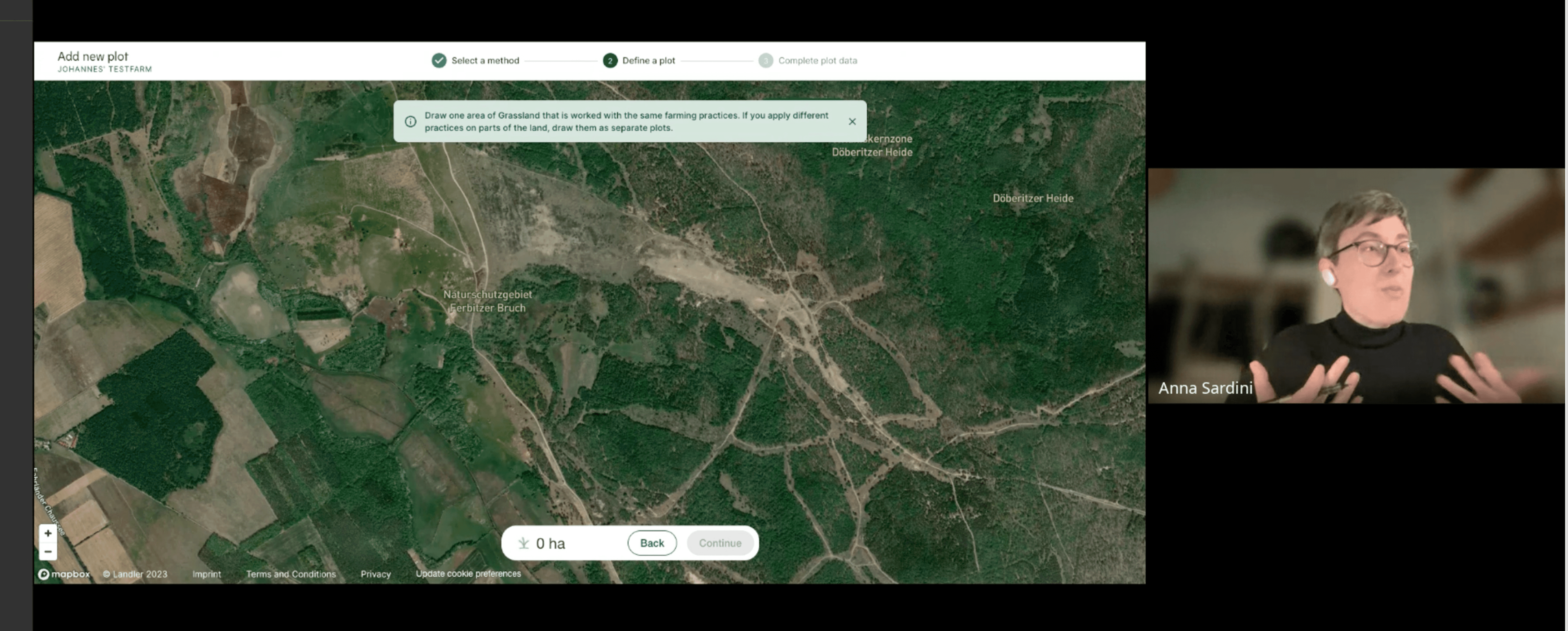Viewport: 1568px width, 631px height.
Task: Select the 'Define a plot' step
Action: pos(648,60)
